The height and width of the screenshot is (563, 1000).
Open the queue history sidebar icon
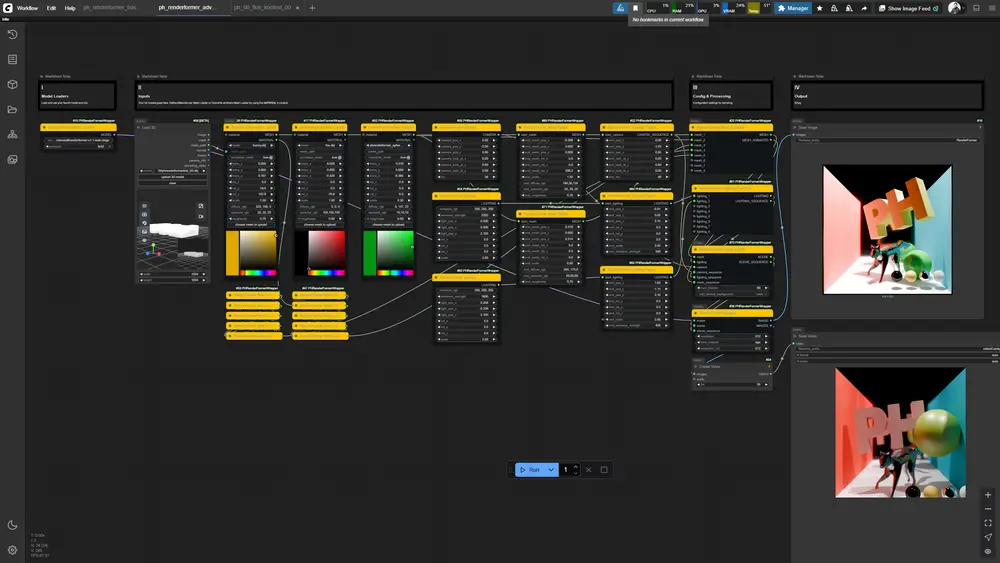coord(12,34)
